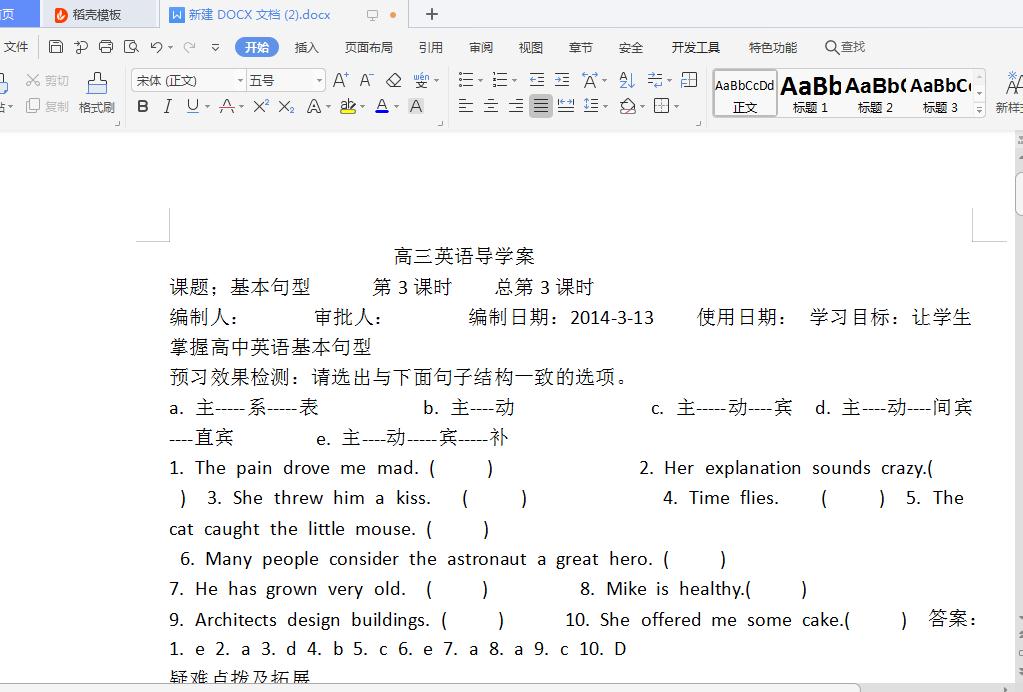This screenshot has width=1023, height=692.
Task: Click the A-Z sort icon
Action: click(627, 80)
